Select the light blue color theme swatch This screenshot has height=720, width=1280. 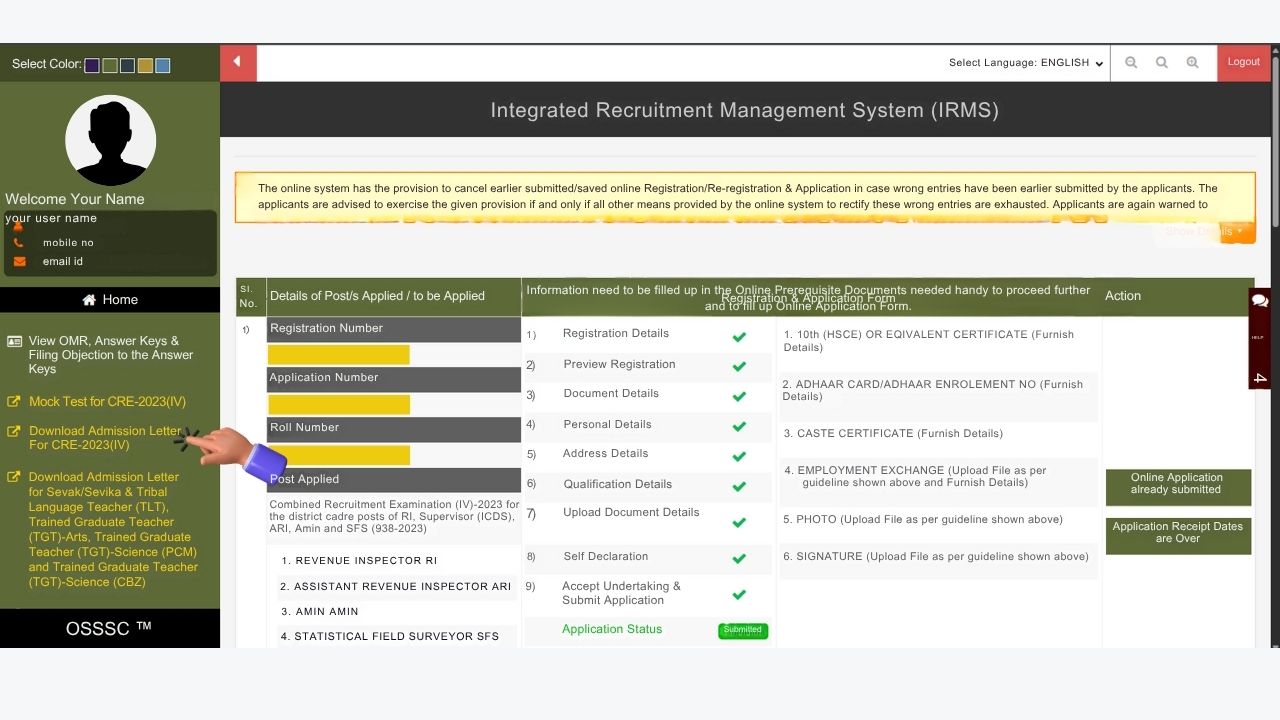163,65
